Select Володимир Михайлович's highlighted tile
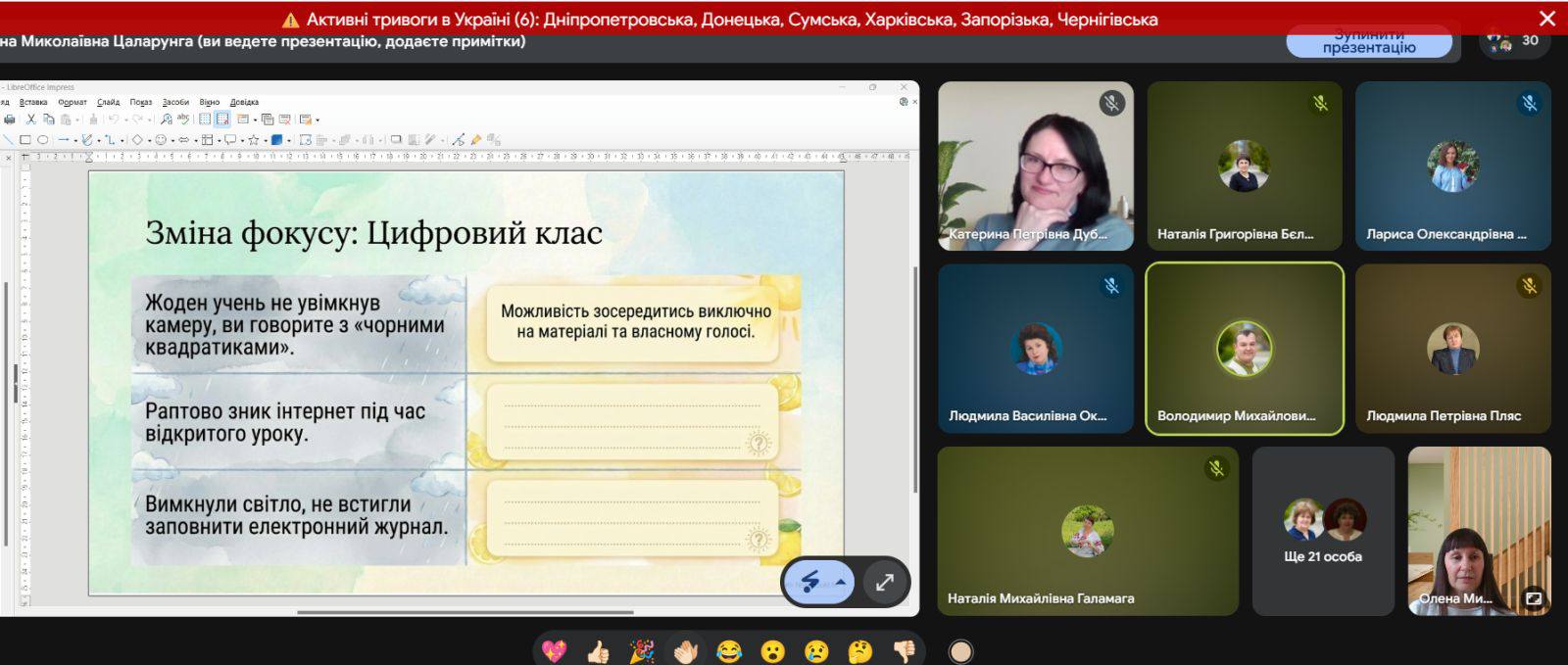 click(1245, 348)
